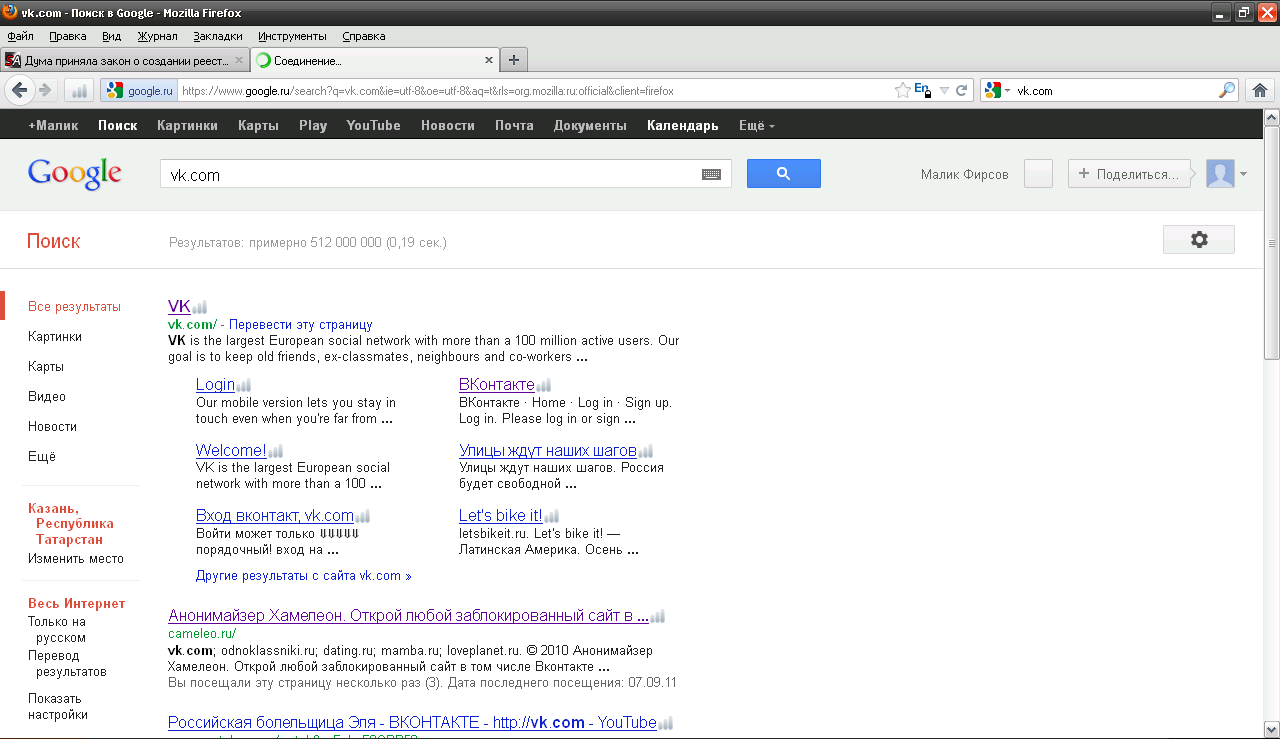
Task: Click the magnifier in the Firefox search box
Action: coord(1227,90)
